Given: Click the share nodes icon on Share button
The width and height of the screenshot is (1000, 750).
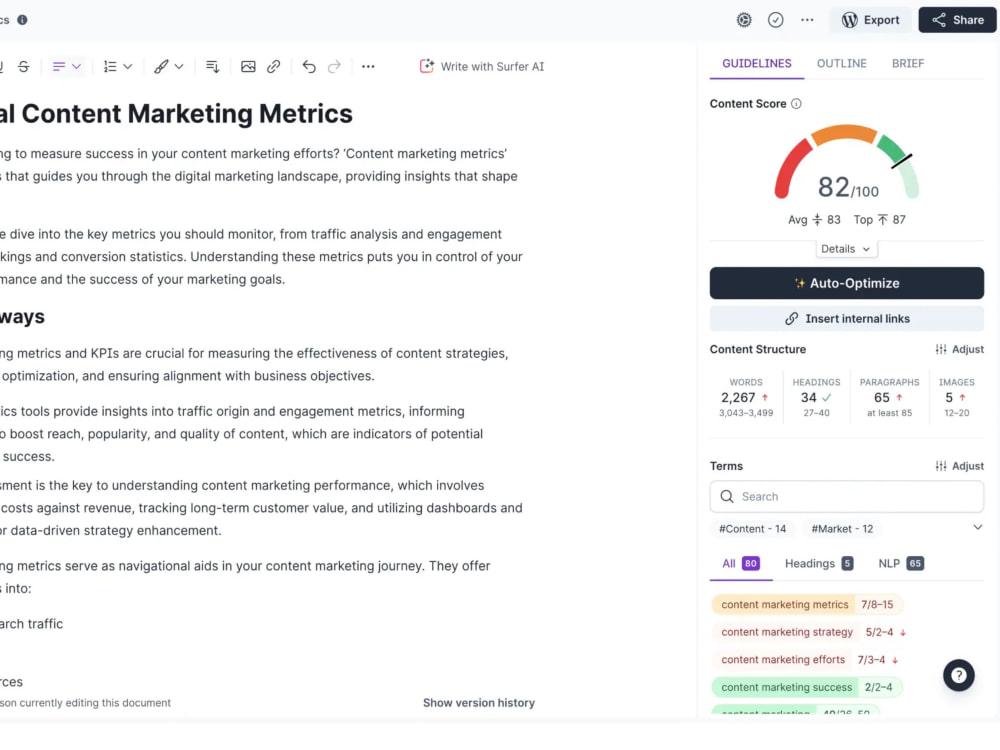Looking at the screenshot, I should [939, 20].
